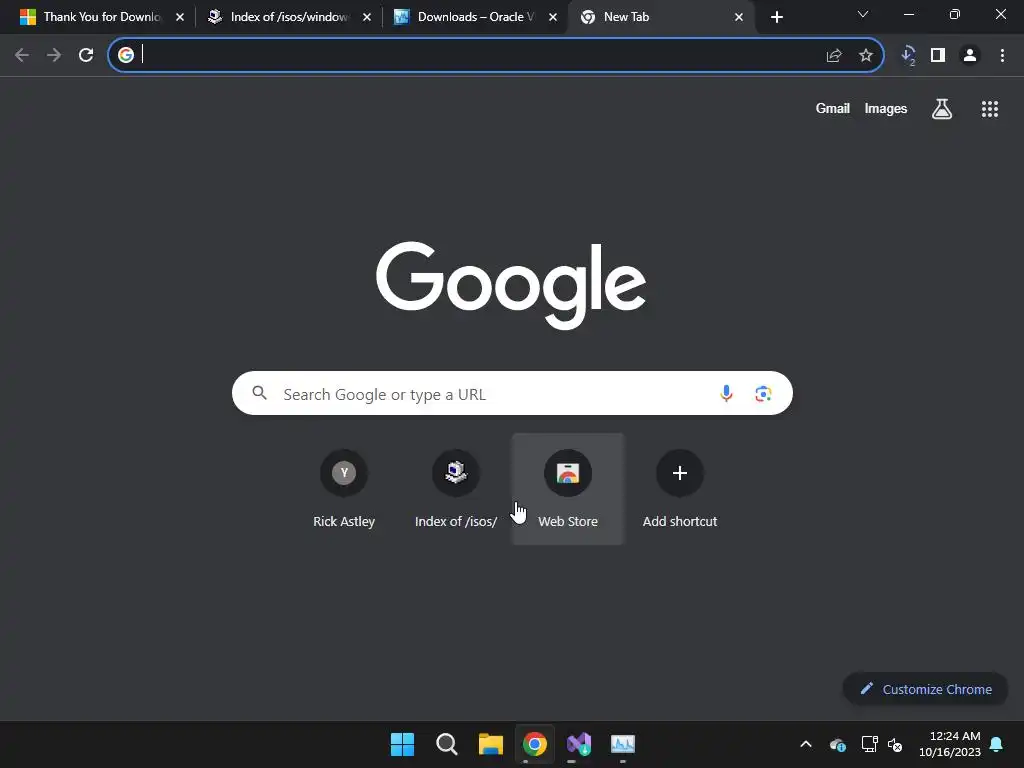Open the Google apps grid
Viewport: 1024px width, 768px height.
click(x=990, y=109)
